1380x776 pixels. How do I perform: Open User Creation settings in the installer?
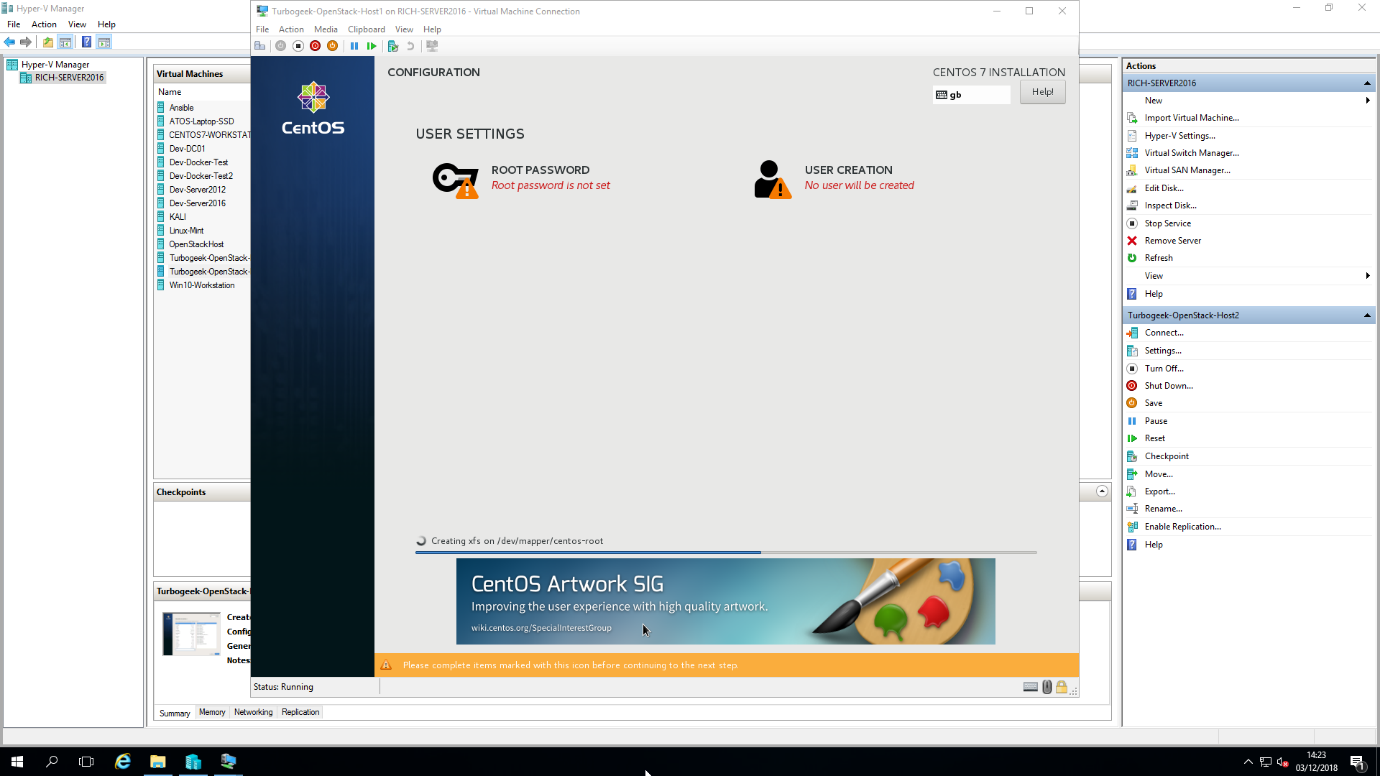[x=834, y=178]
